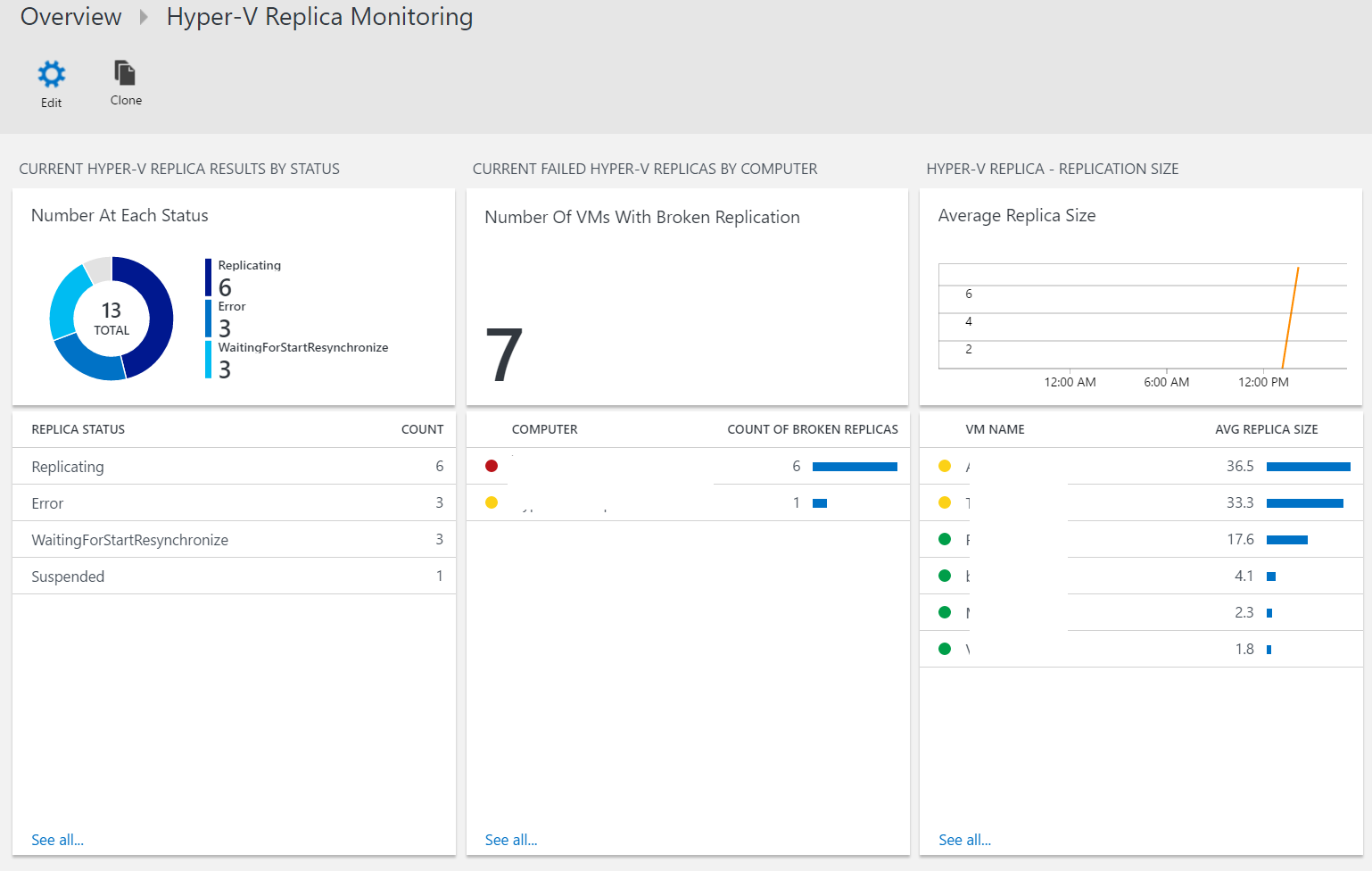Image resolution: width=1372 pixels, height=871 pixels.
Task: Click the yellow dot in the 33.3 row
Action: (x=945, y=502)
